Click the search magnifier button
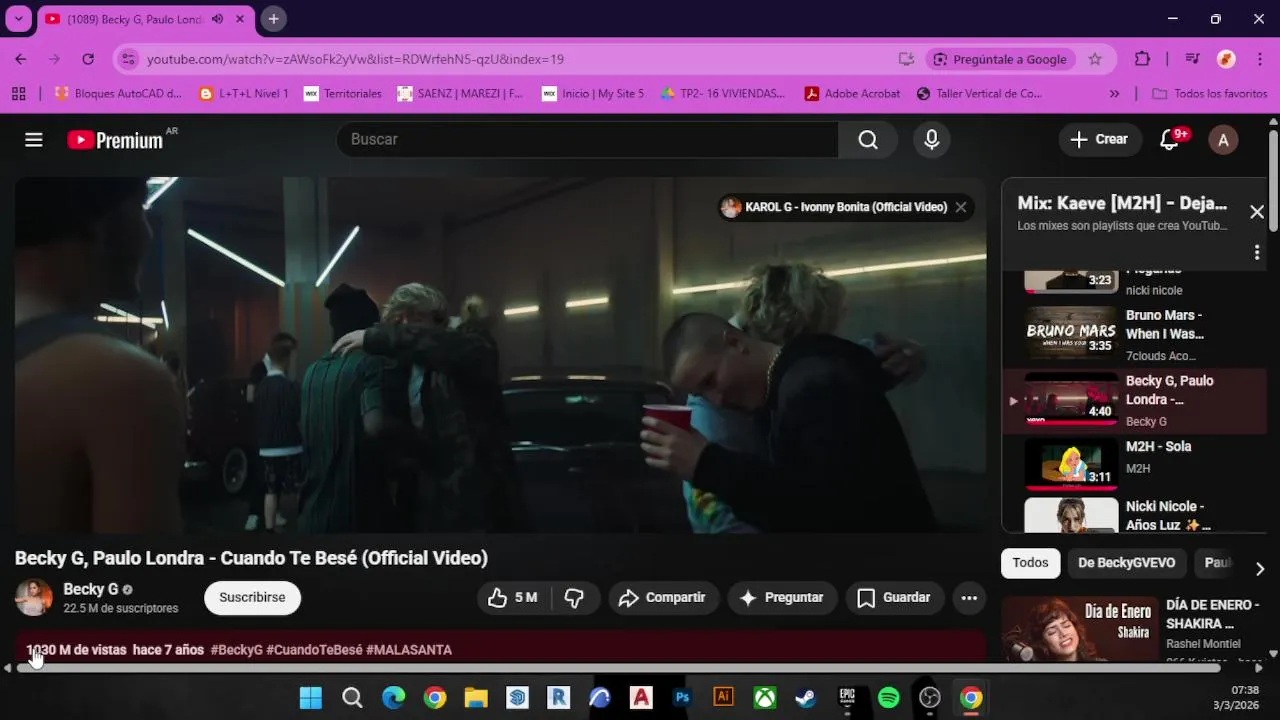This screenshot has height=720, width=1280. point(868,140)
